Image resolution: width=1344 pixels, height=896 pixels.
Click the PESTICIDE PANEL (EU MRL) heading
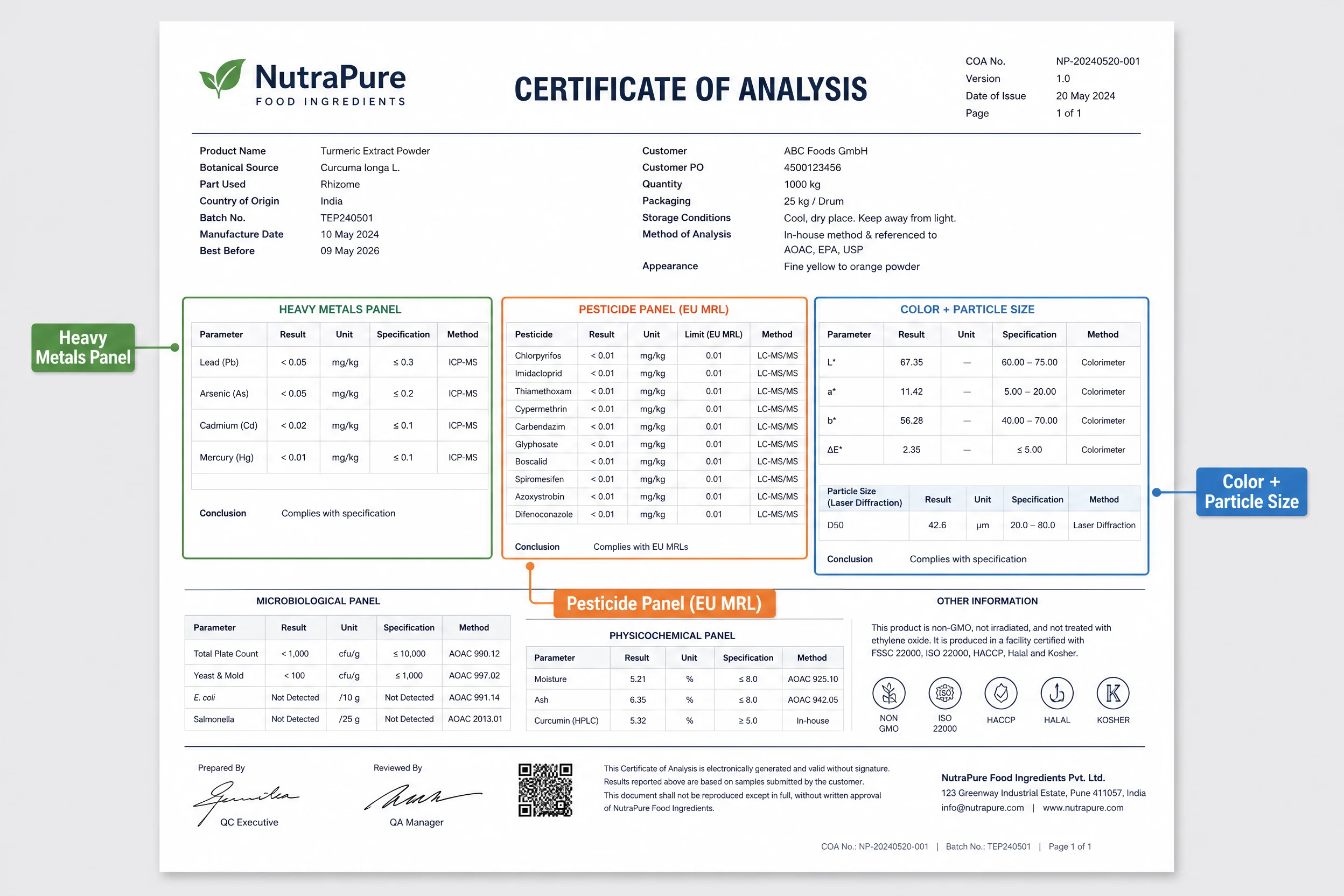point(653,309)
